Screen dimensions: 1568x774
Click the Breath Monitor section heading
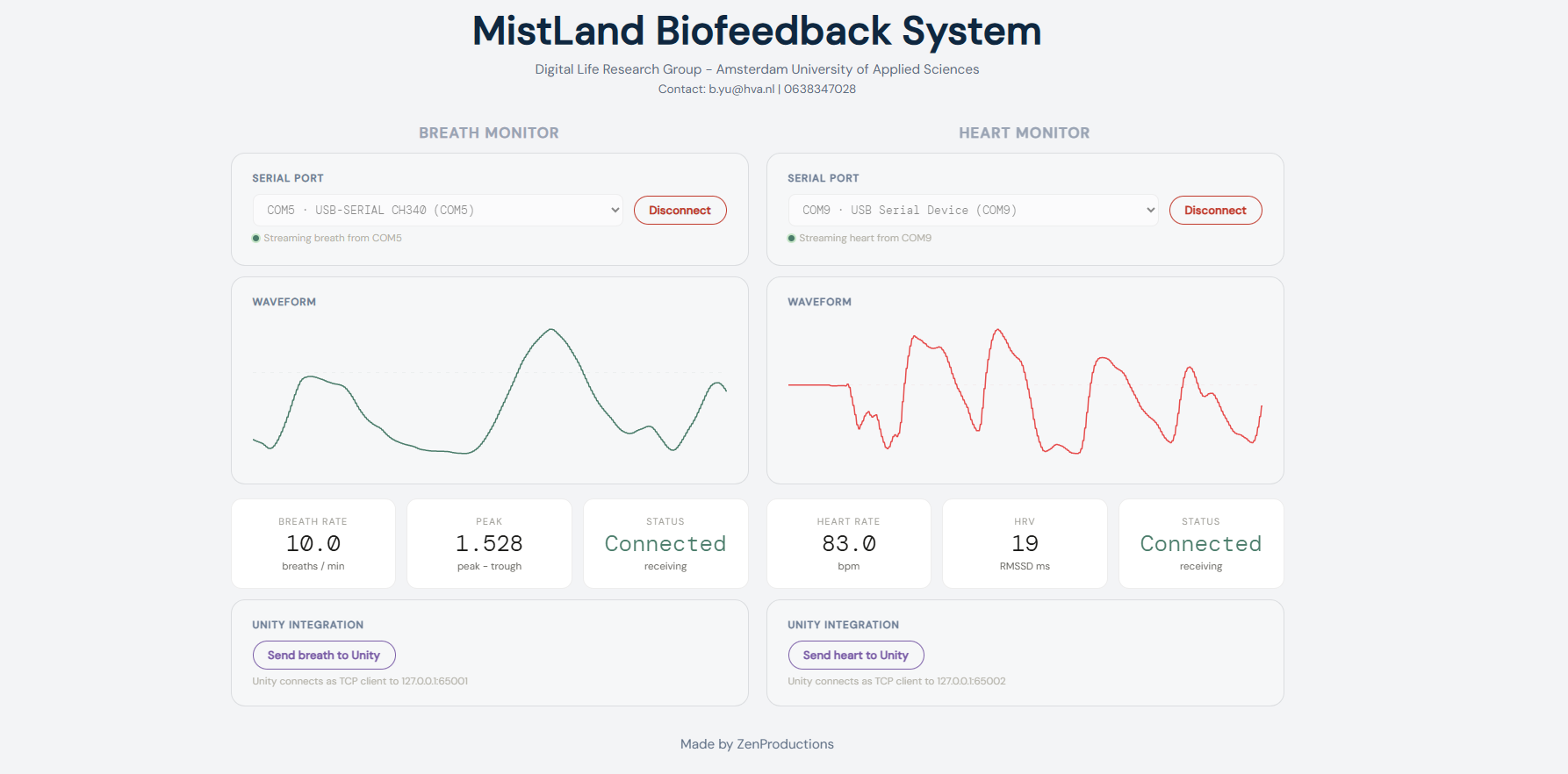489,133
